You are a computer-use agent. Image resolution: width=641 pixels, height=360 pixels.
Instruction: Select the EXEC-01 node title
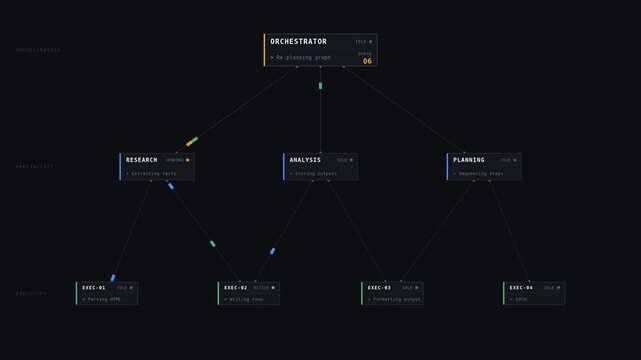point(94,288)
